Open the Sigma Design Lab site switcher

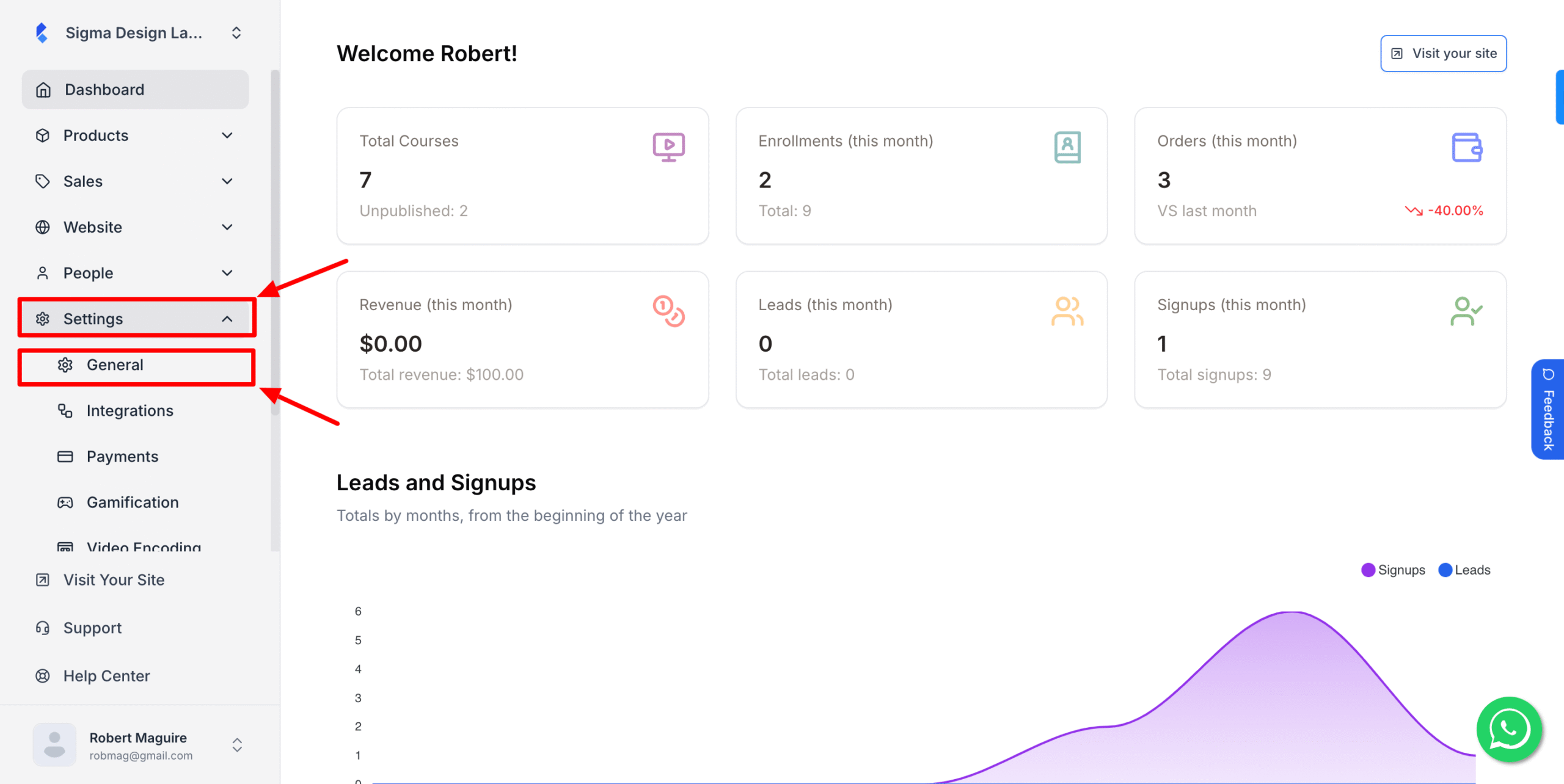236,33
